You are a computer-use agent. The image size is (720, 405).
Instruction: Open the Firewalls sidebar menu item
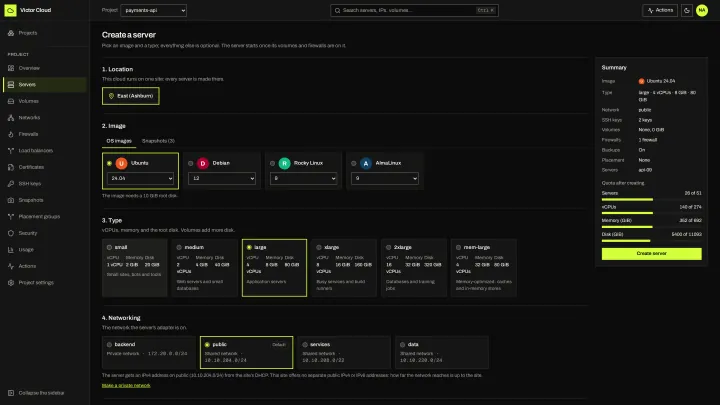(x=45, y=134)
